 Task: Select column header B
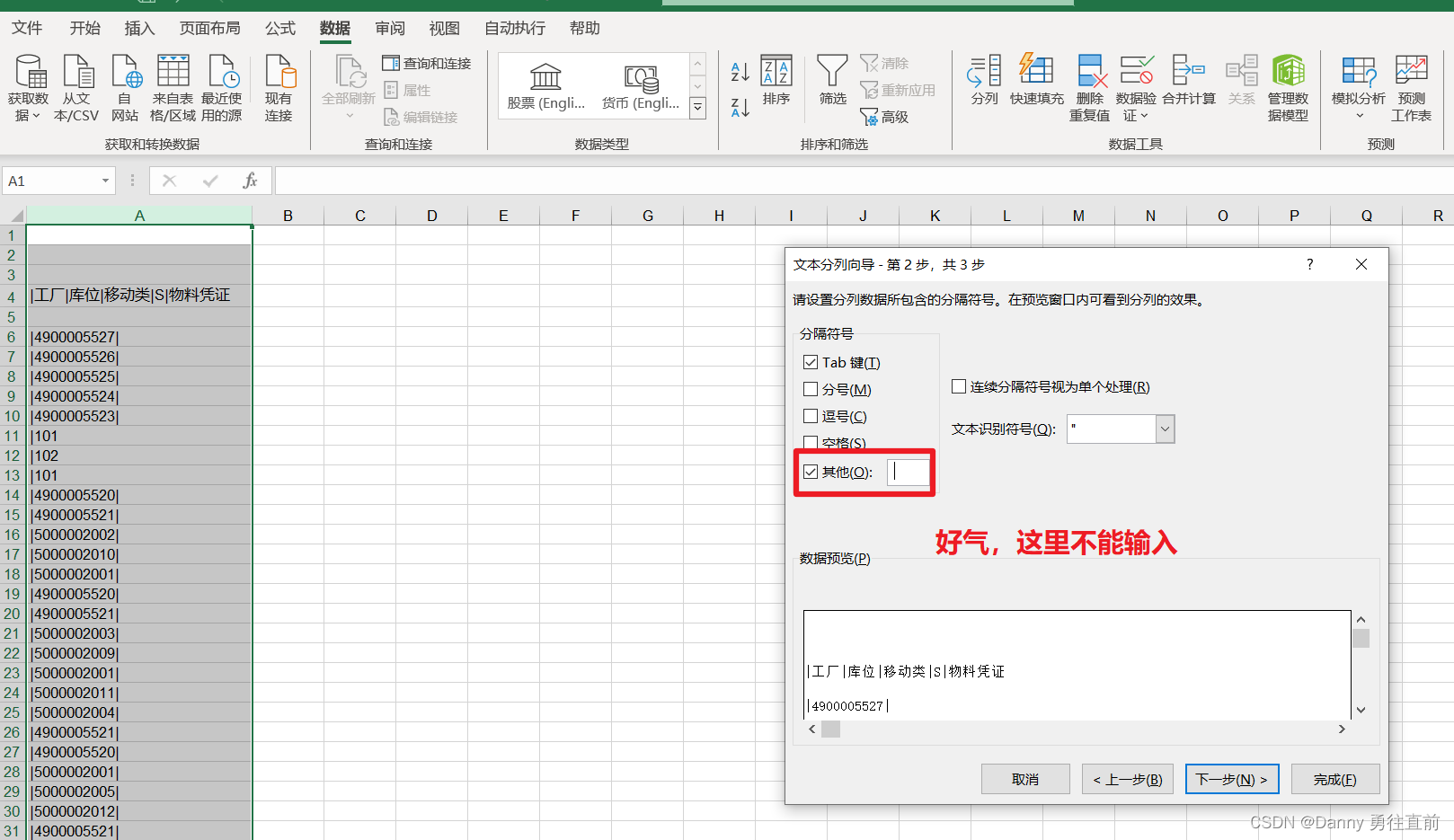[288, 216]
